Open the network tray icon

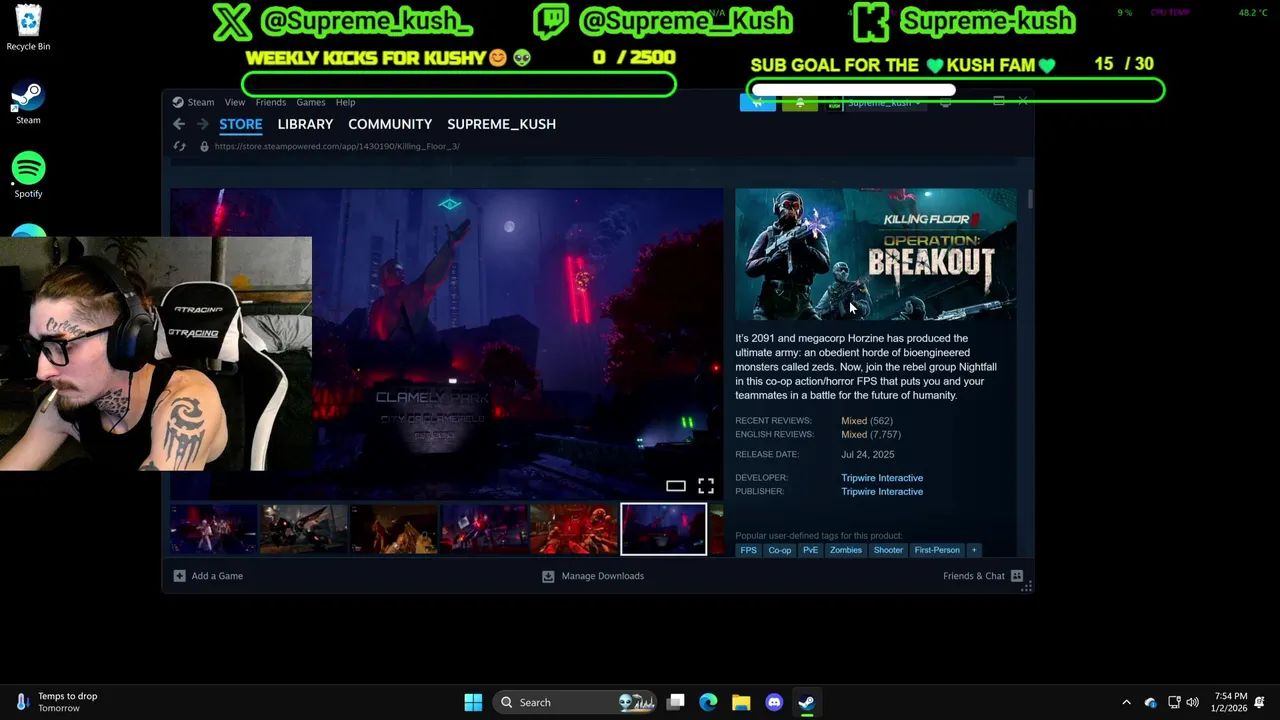click(x=1174, y=702)
